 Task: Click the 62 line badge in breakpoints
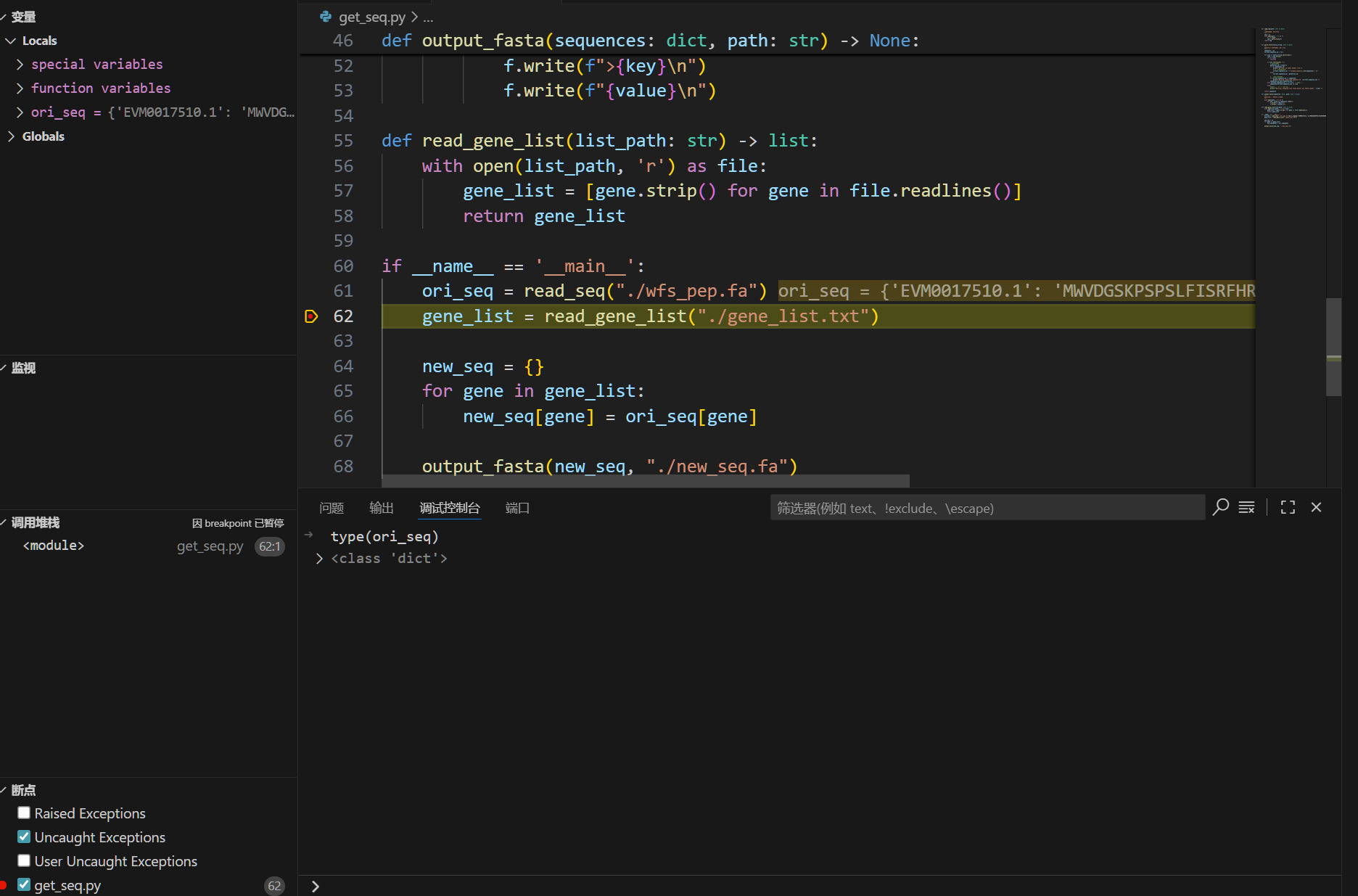274,885
